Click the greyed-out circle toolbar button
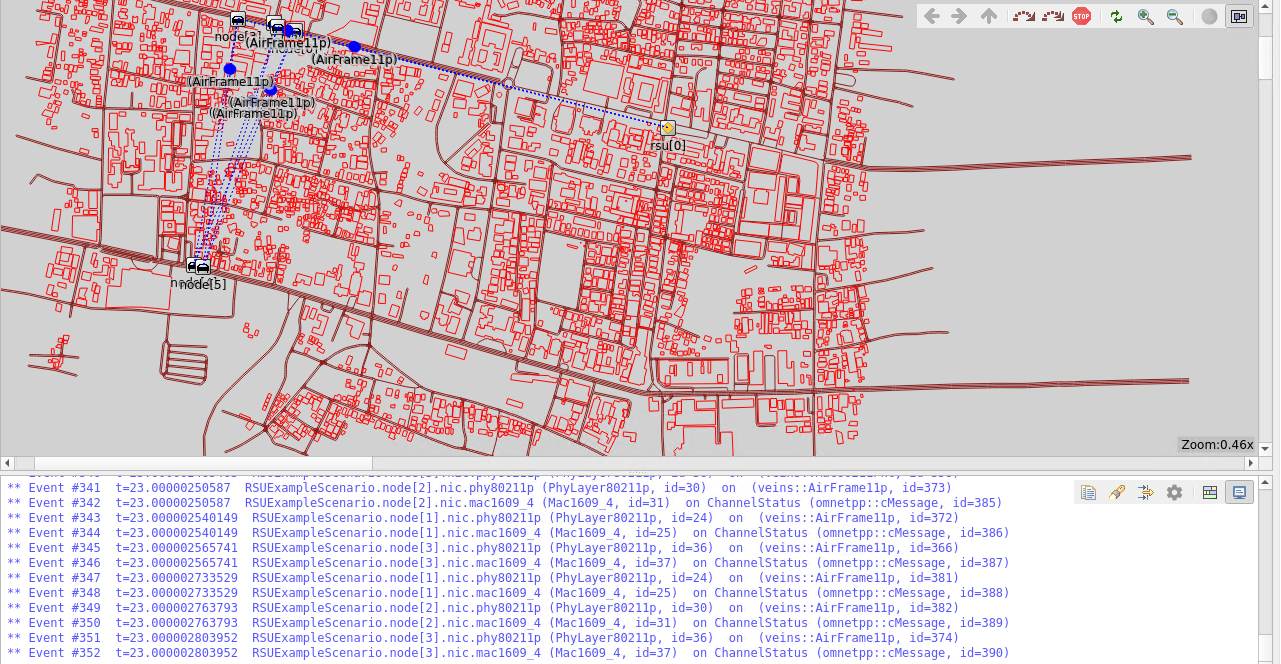 point(1209,16)
